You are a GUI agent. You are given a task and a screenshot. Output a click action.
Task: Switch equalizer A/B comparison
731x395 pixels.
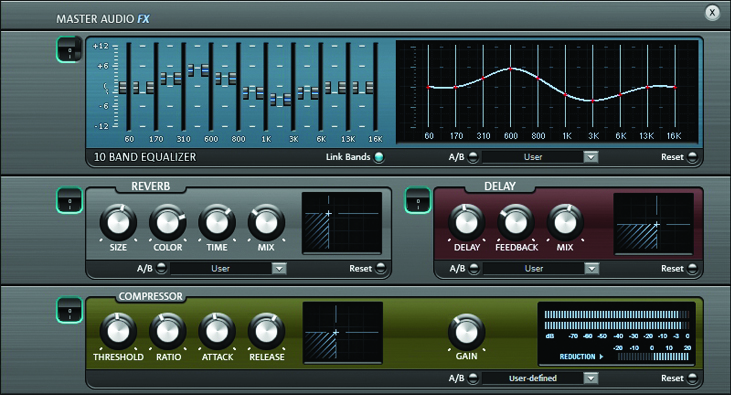(473, 157)
